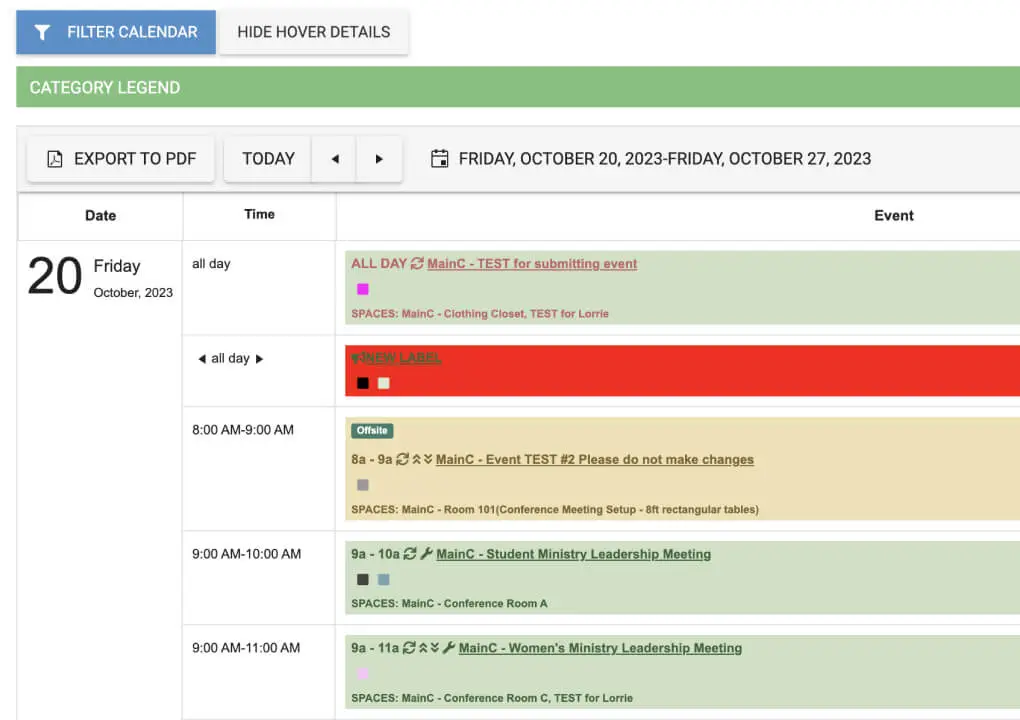Click the wrench icon on Student Ministry Leadership Meeting

point(426,554)
